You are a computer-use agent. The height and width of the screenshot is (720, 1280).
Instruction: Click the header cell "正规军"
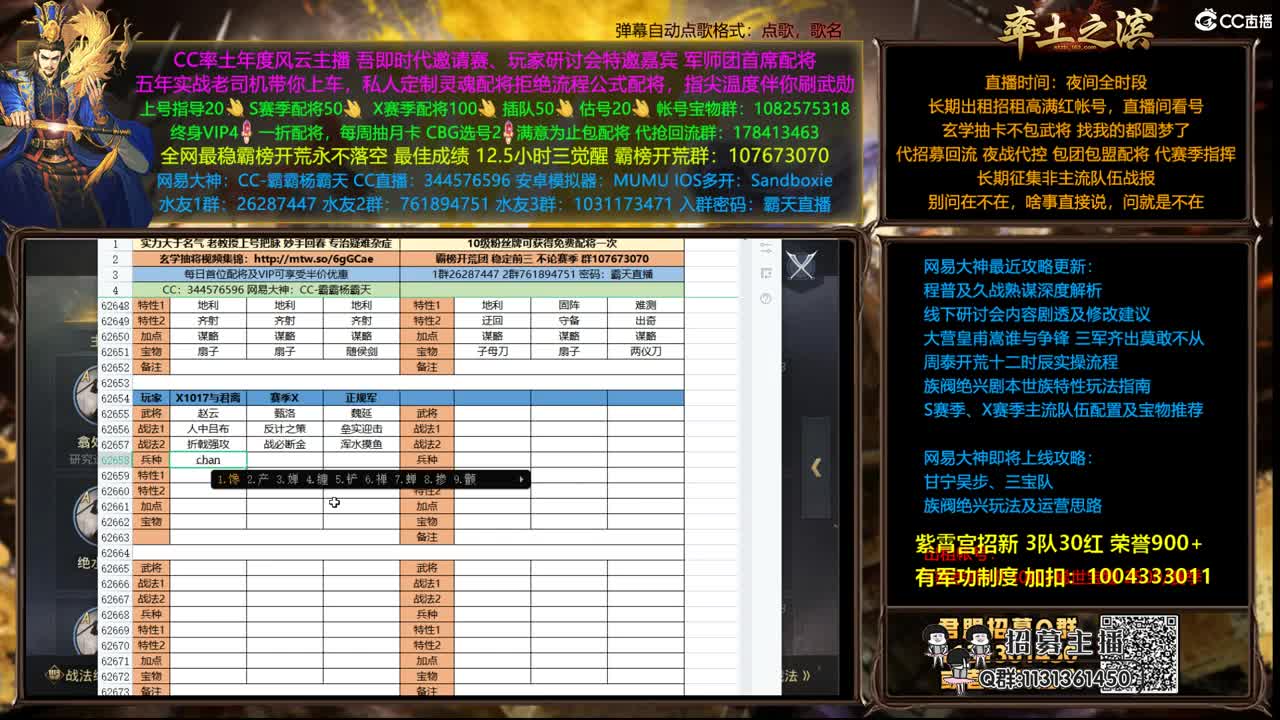pos(361,398)
